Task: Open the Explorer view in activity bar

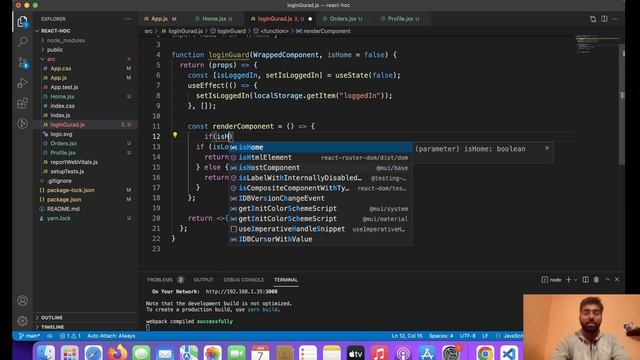Action: click(x=22, y=22)
